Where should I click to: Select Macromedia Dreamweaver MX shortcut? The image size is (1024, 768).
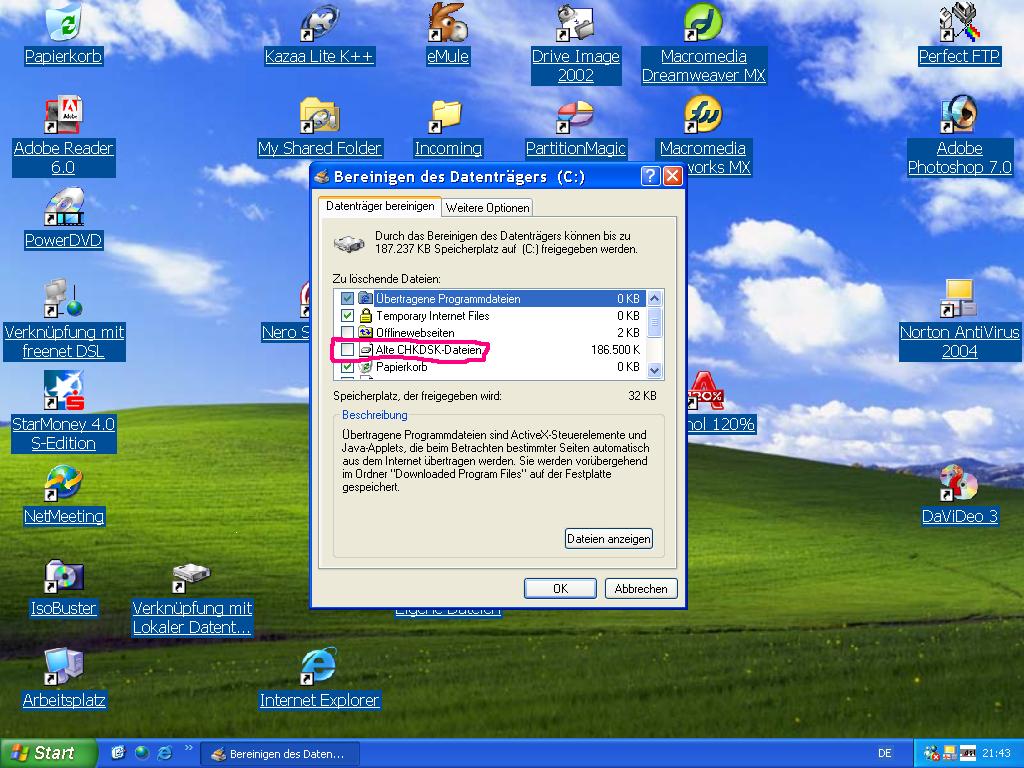(703, 44)
